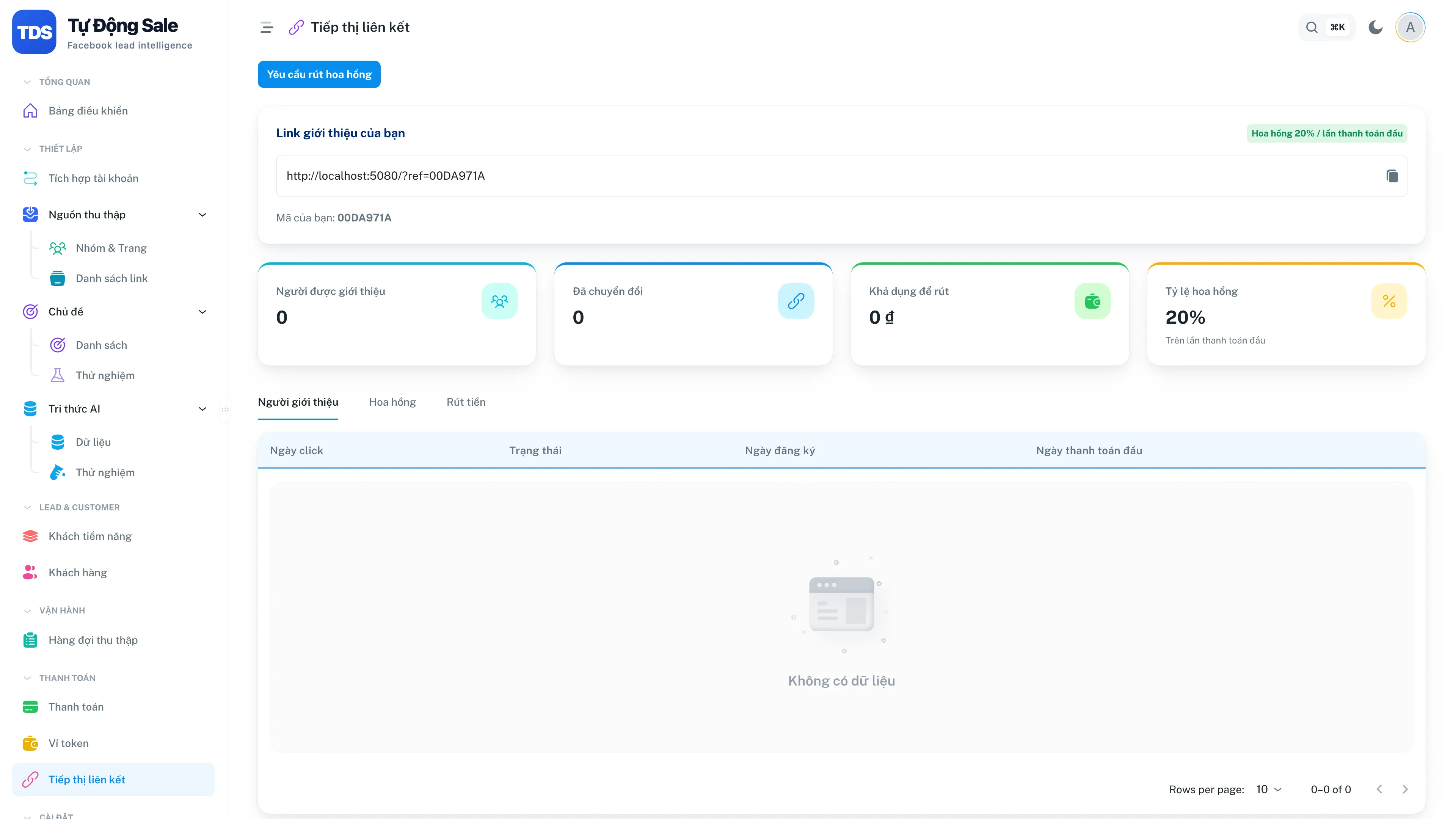Collapse the Tri thức AI submenu chevron
Viewport: 1456px width, 819px height.
(202, 409)
